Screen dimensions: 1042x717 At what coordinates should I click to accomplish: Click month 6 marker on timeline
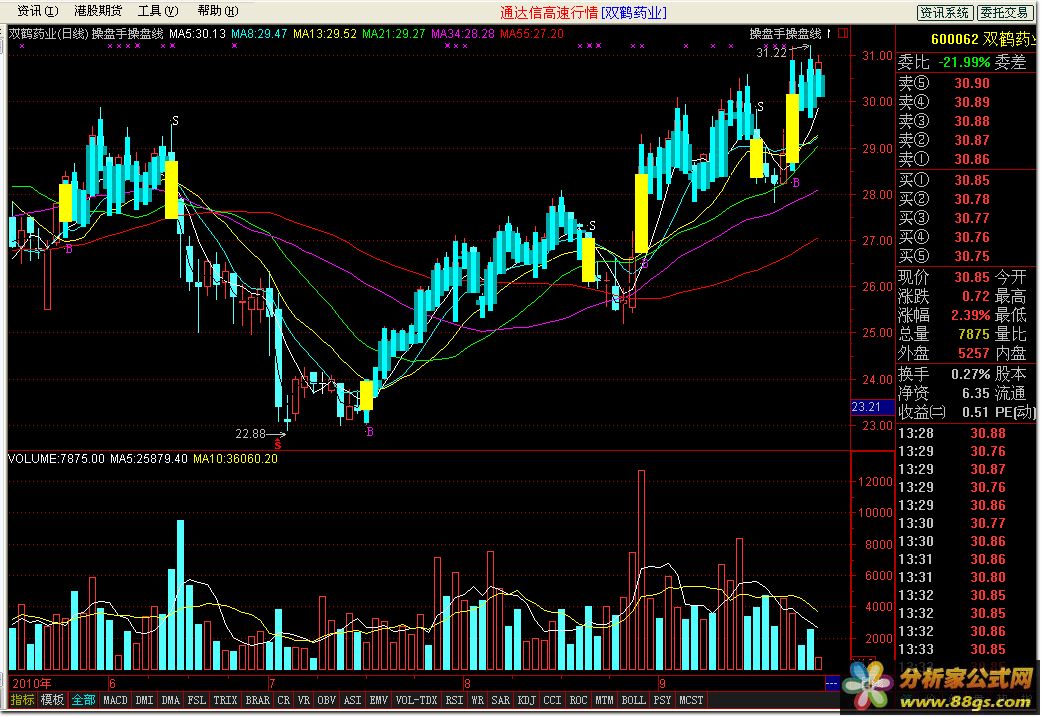[x=112, y=683]
